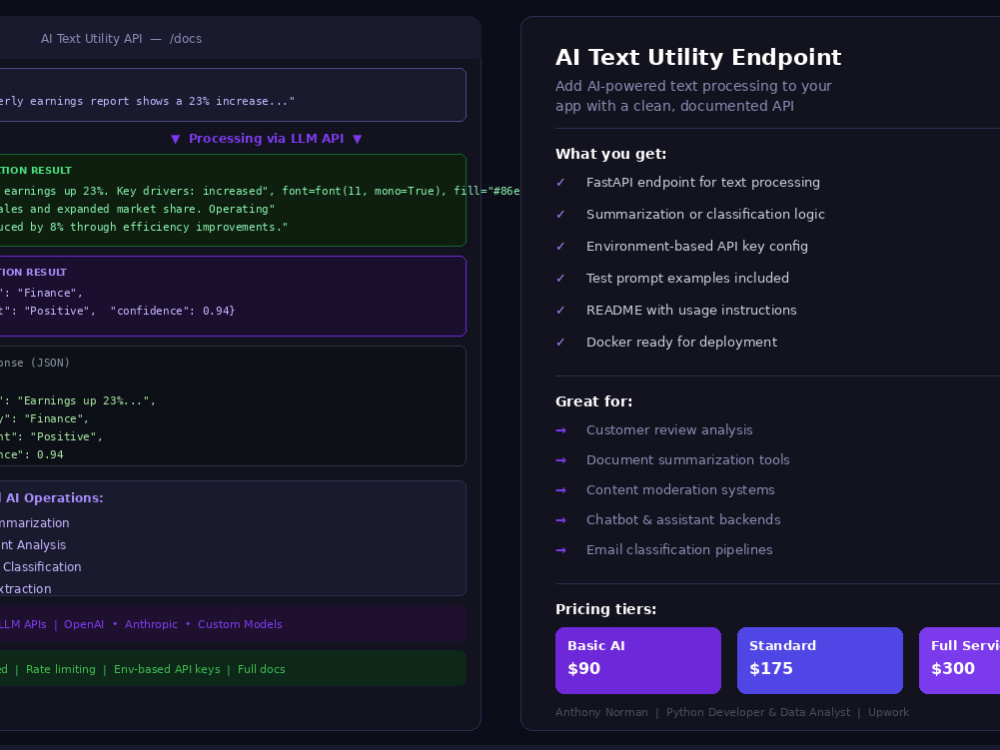
Task: Click the Upwork text in footer
Action: (x=888, y=712)
